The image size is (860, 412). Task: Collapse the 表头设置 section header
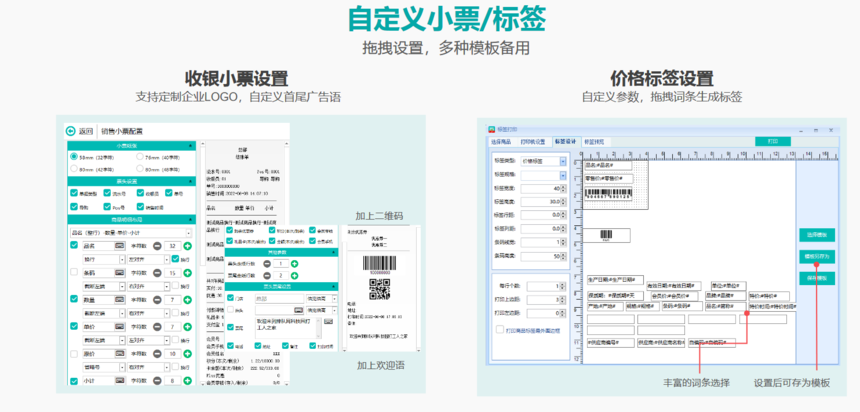[132, 181]
